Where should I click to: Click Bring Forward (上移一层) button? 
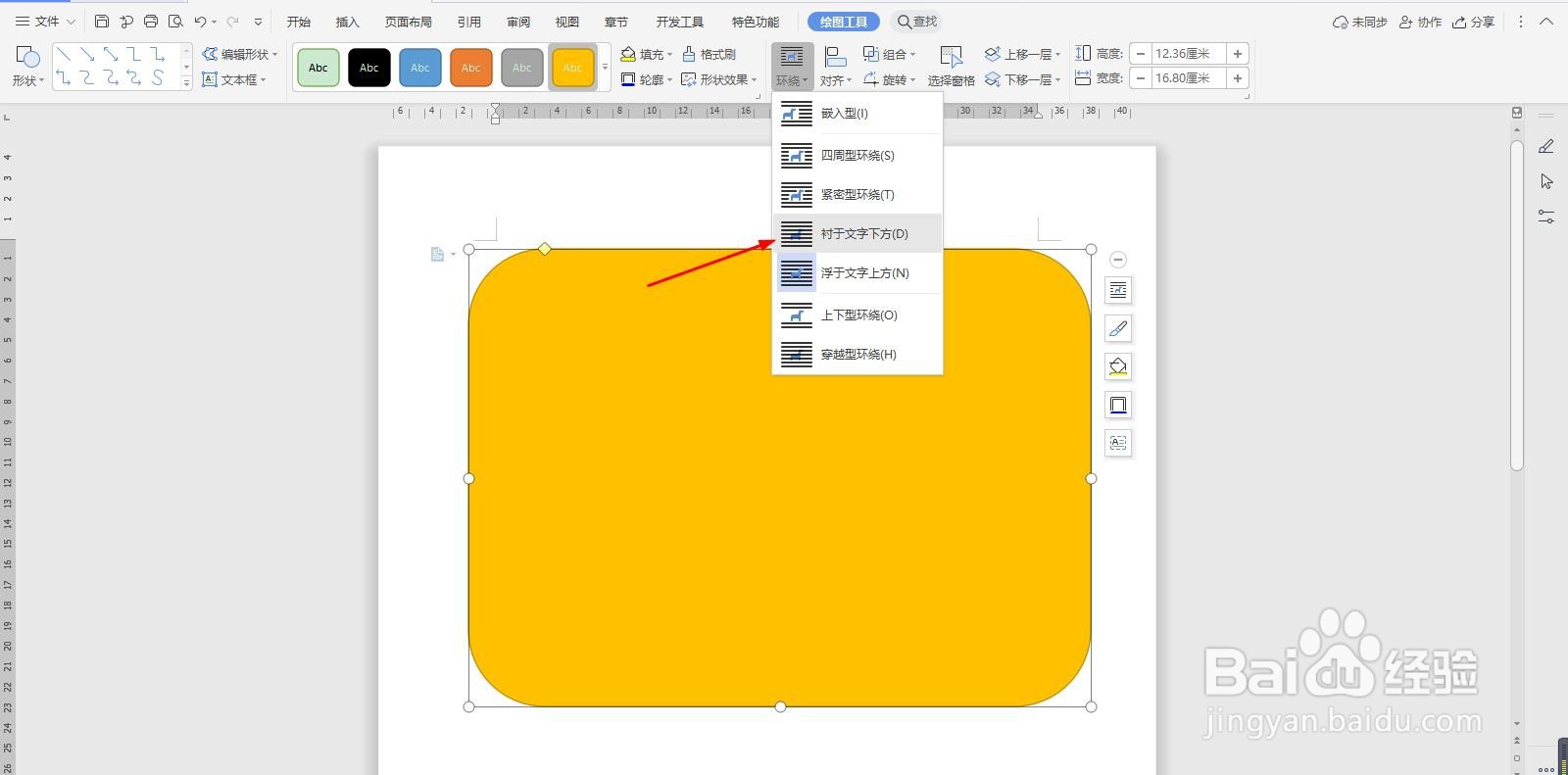(1022, 54)
